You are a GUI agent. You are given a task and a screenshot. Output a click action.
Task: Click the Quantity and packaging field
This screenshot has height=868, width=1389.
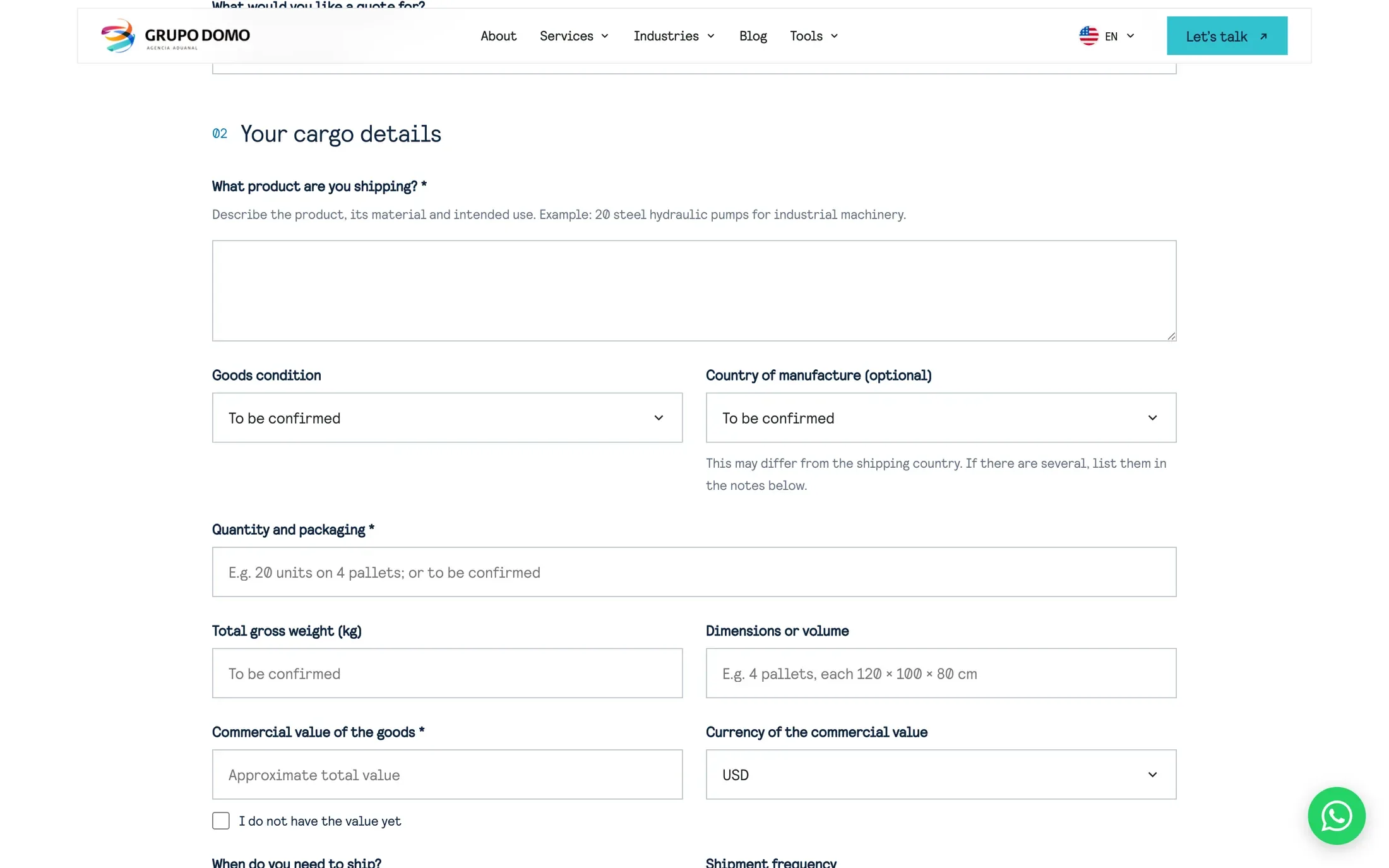pyautogui.click(x=694, y=572)
